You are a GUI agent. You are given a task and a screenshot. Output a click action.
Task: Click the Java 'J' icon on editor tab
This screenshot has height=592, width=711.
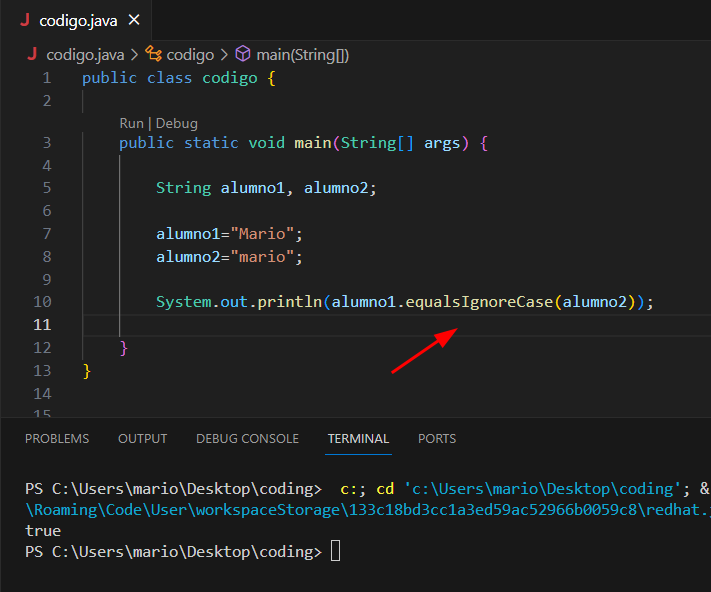(x=25, y=20)
